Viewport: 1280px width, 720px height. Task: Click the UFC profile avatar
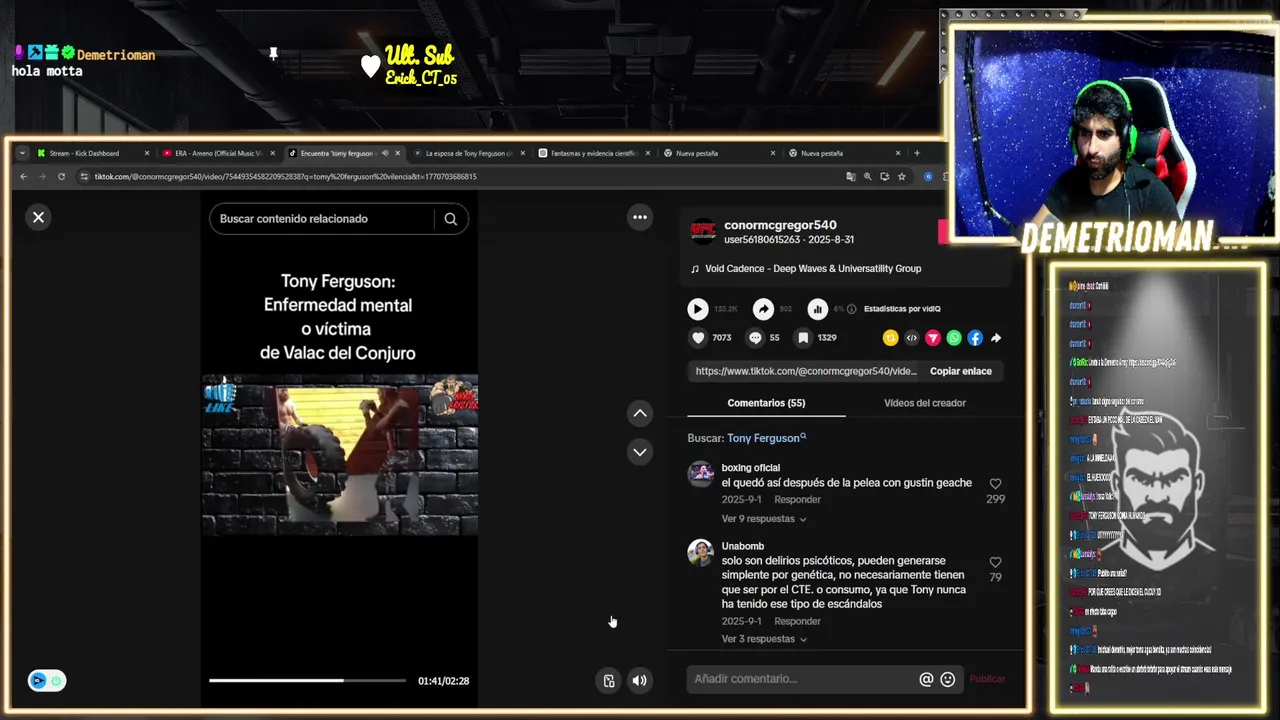tap(703, 232)
